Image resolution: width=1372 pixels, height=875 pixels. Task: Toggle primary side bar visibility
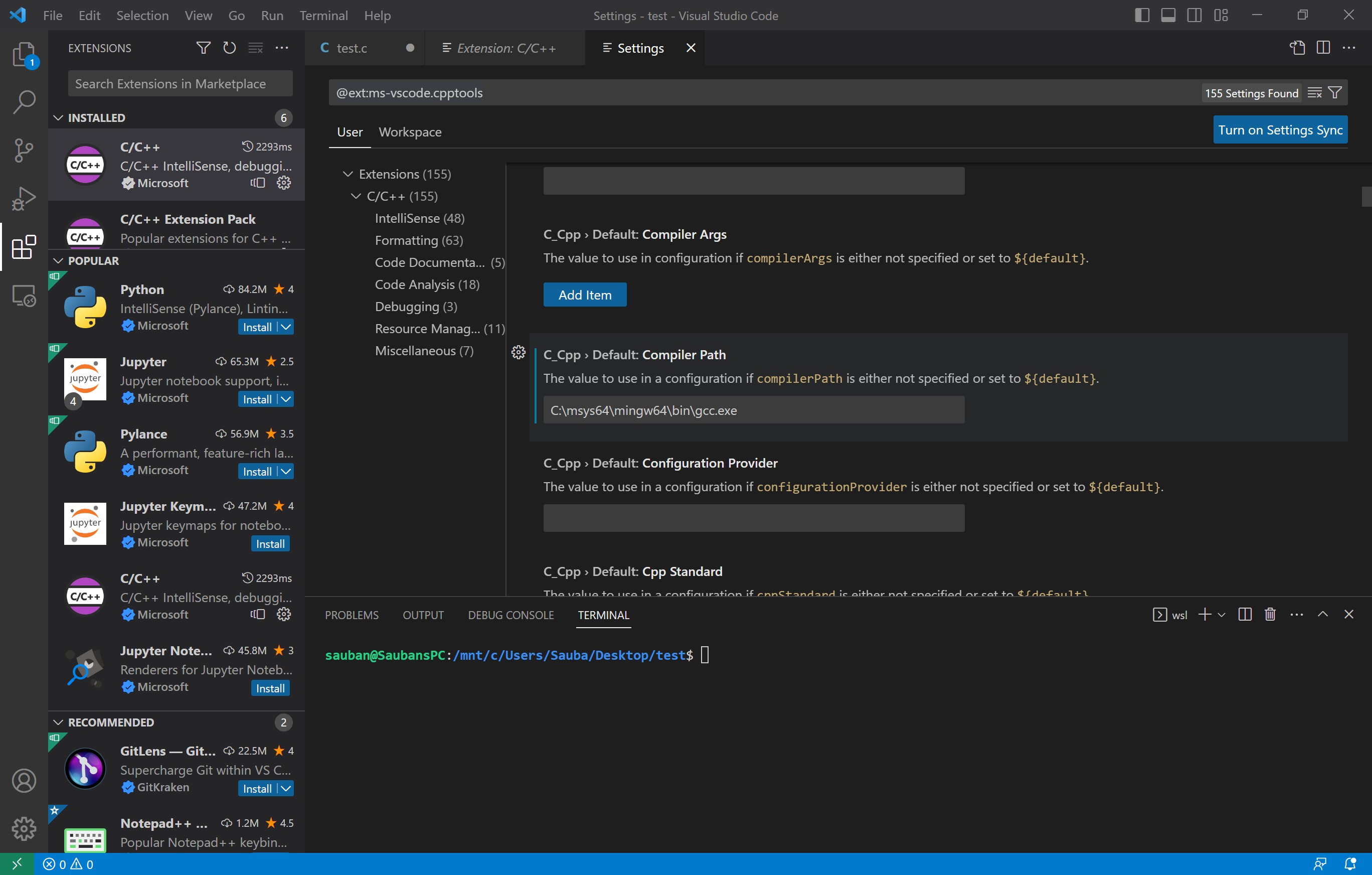[1142, 16]
